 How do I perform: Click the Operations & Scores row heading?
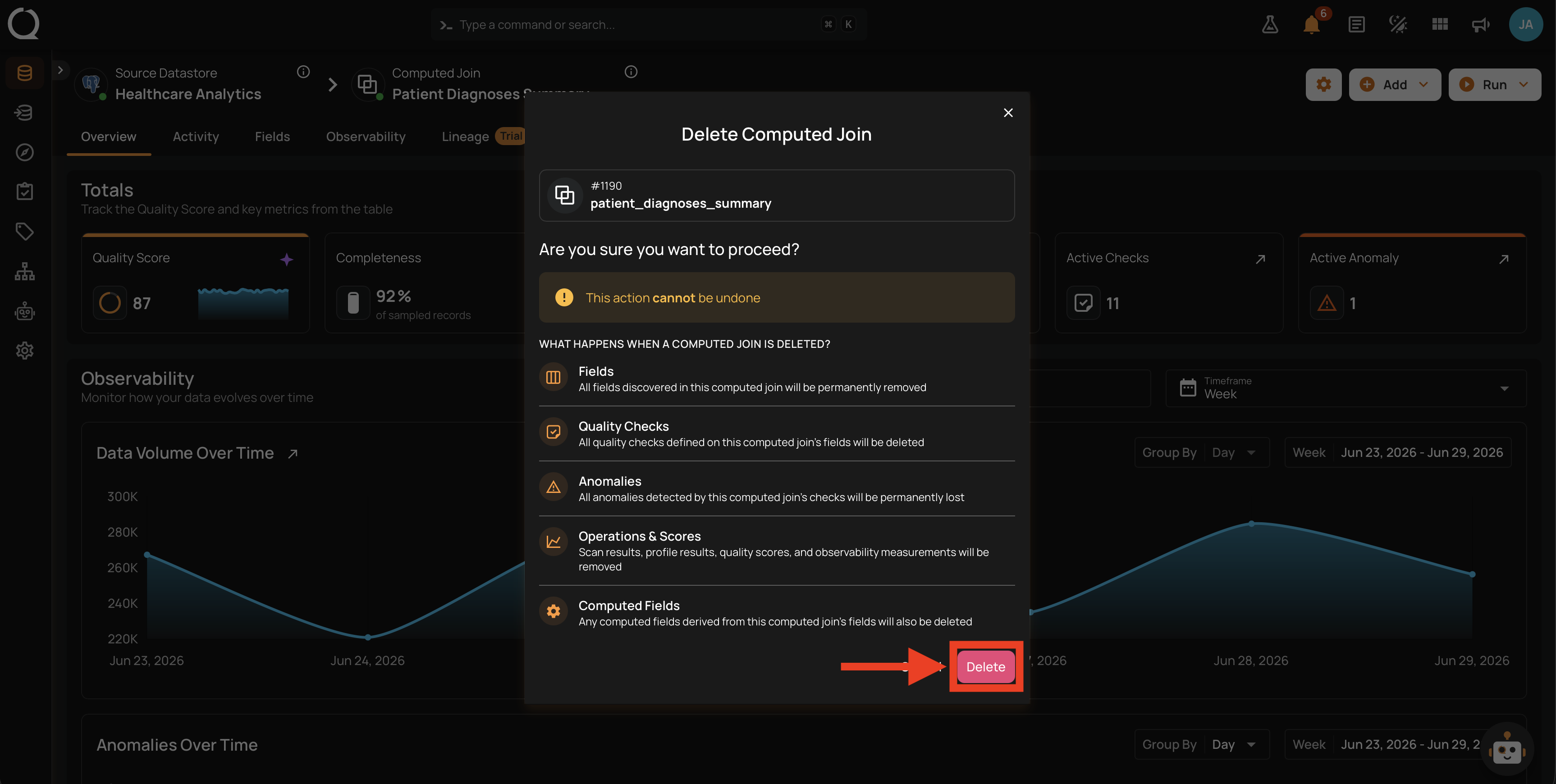639,536
